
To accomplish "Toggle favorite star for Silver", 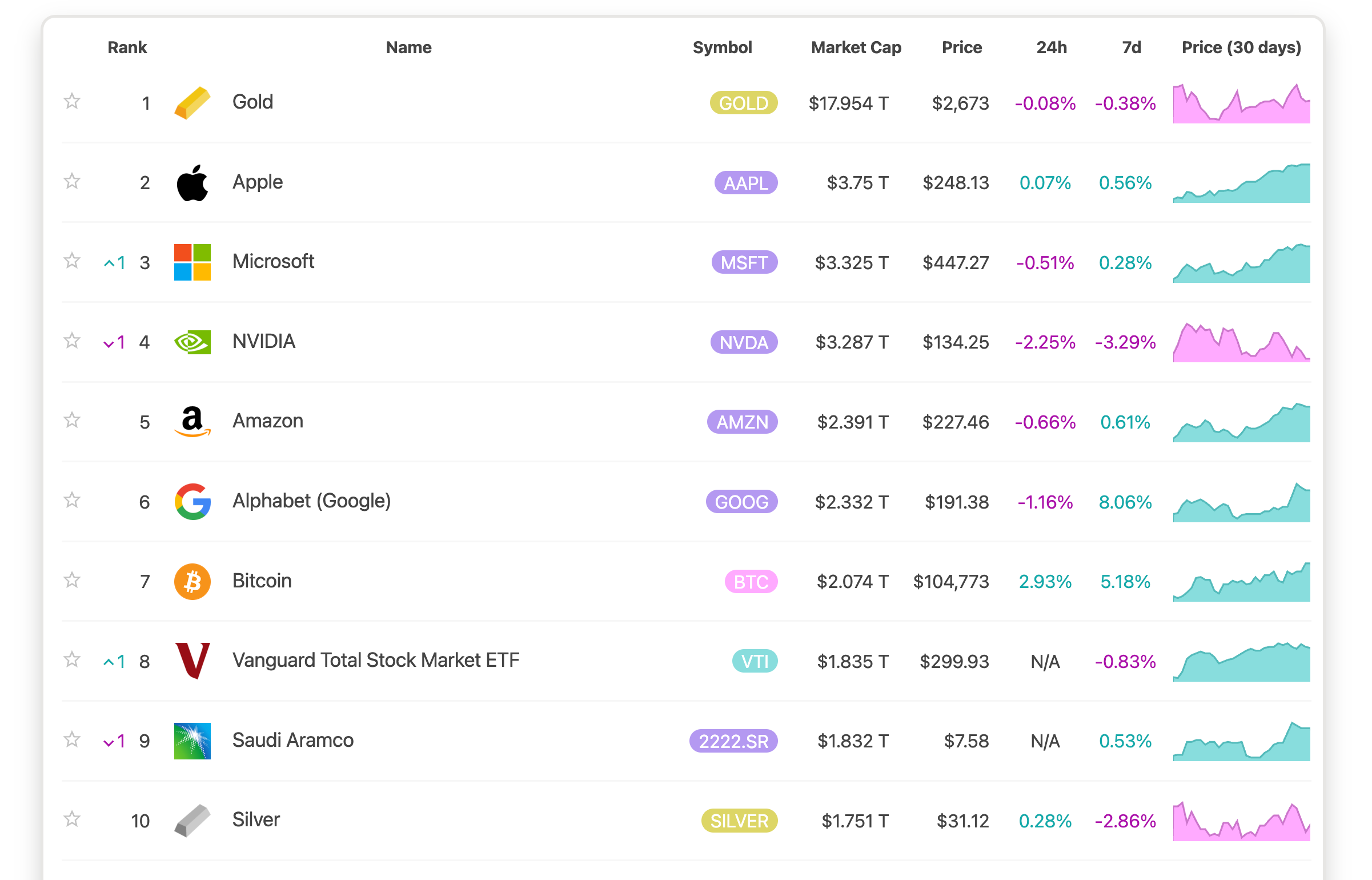I will 72,819.
